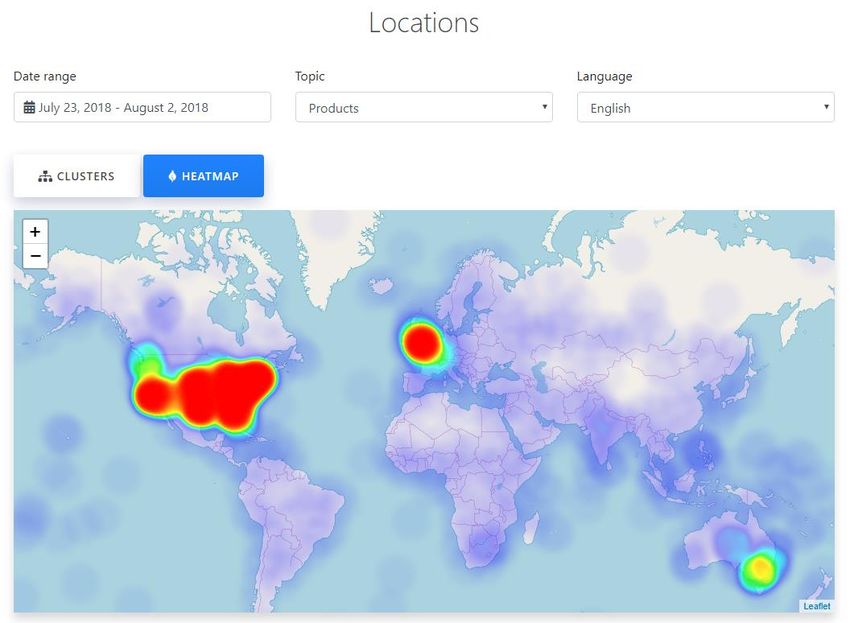850x623 pixels.
Task: Click the blue heat area over South Africa
Action: click(x=482, y=547)
